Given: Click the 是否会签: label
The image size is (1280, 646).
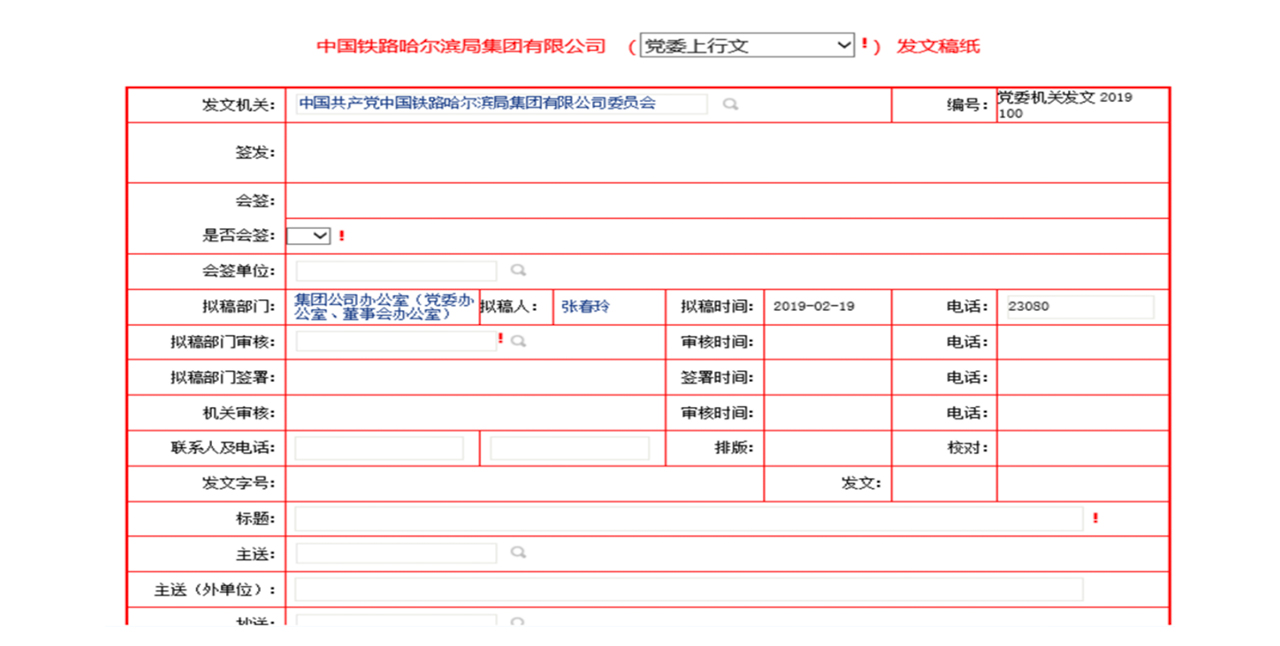Looking at the screenshot, I should point(238,236).
